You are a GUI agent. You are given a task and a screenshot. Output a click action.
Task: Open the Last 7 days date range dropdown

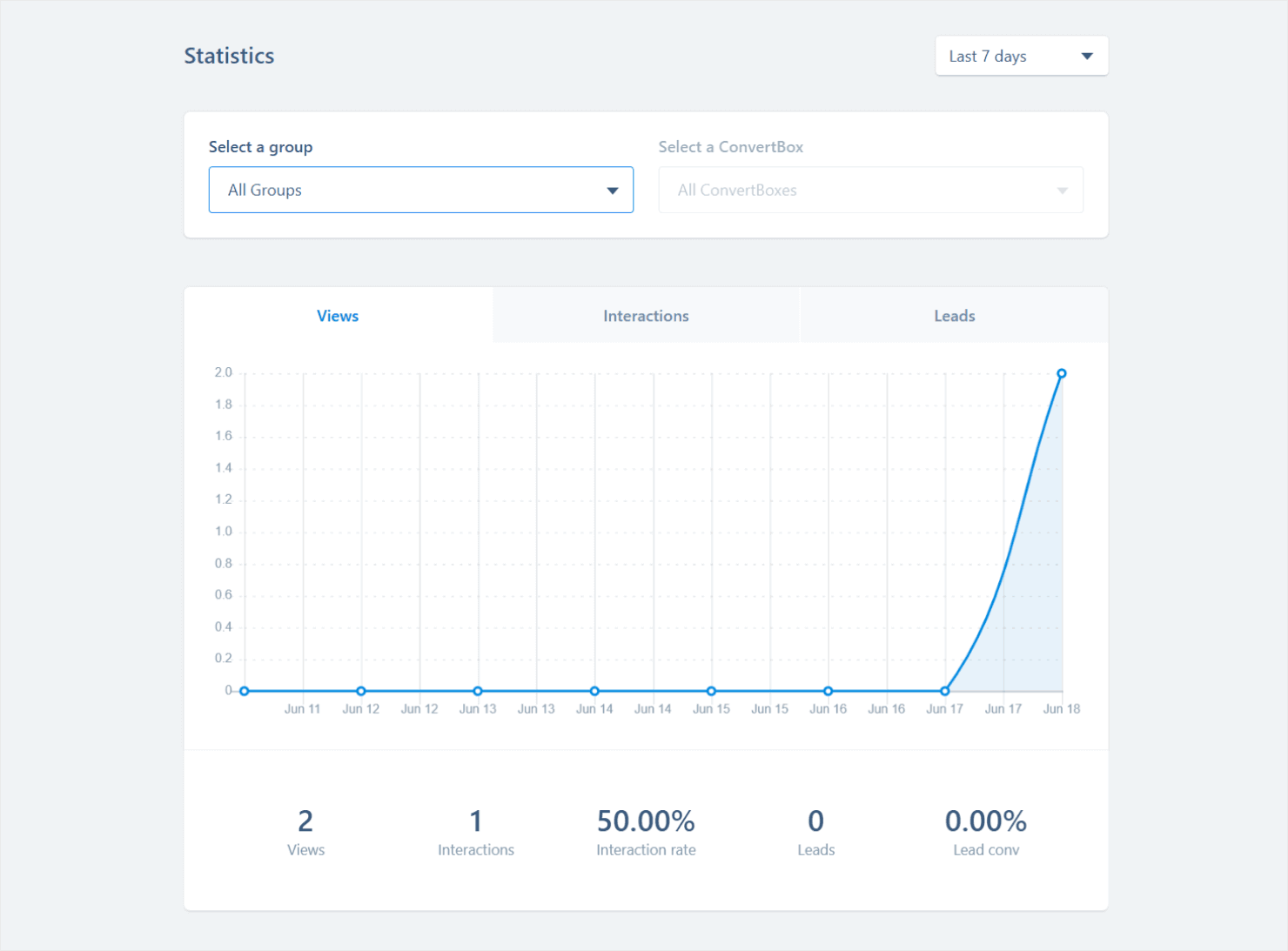click(1020, 56)
